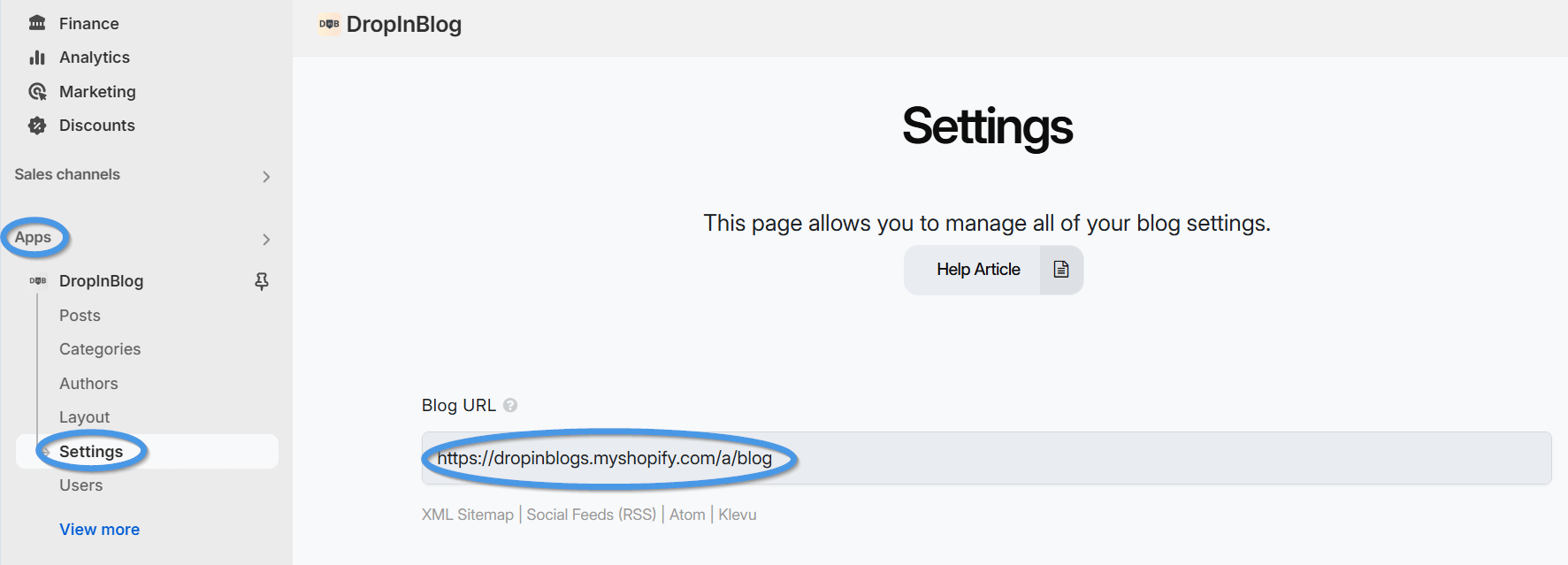The height and width of the screenshot is (565, 1568).
Task: Open Finance in the sidebar
Action: pos(88,23)
